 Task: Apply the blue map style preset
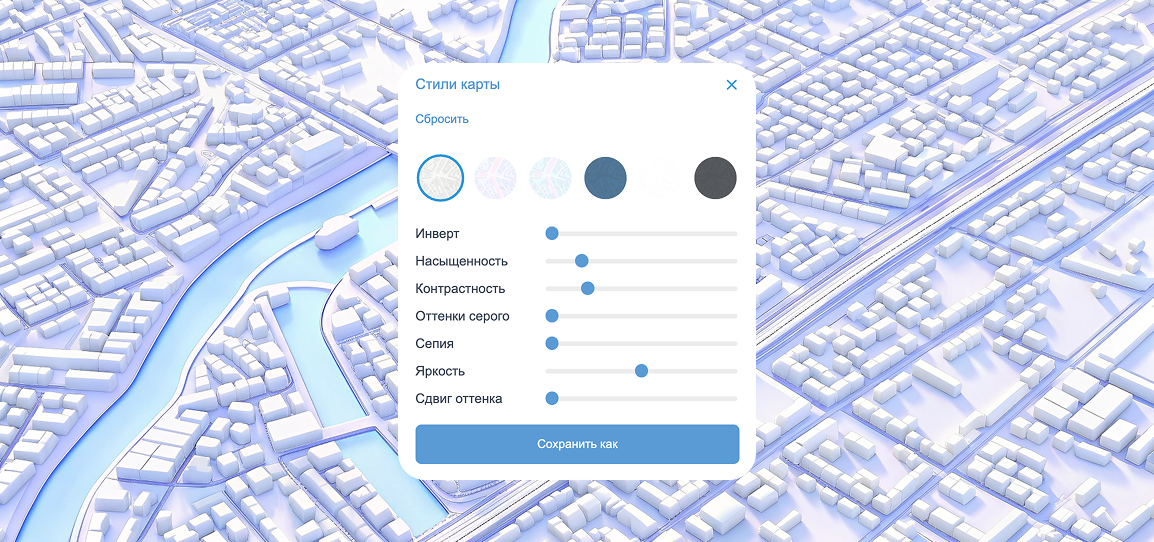(605, 178)
